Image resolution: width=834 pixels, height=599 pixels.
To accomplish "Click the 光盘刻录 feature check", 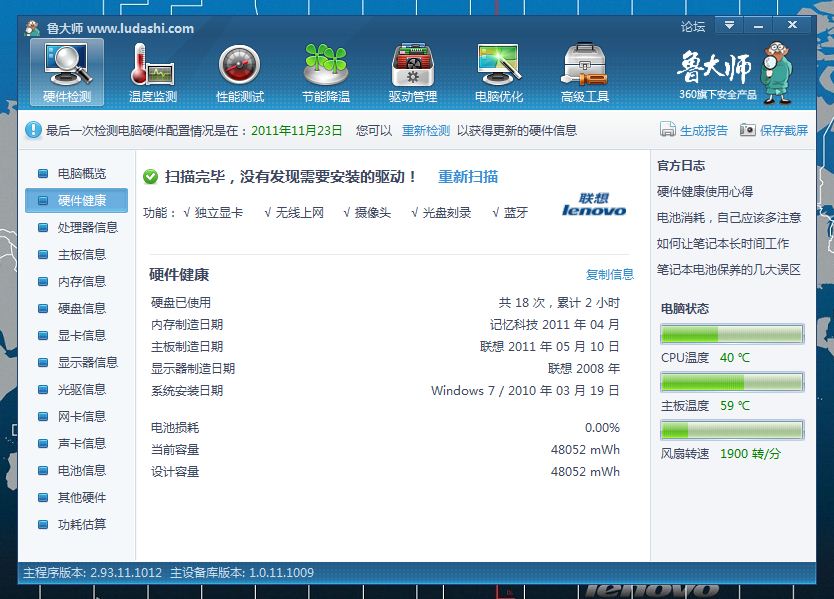I will click(441, 213).
